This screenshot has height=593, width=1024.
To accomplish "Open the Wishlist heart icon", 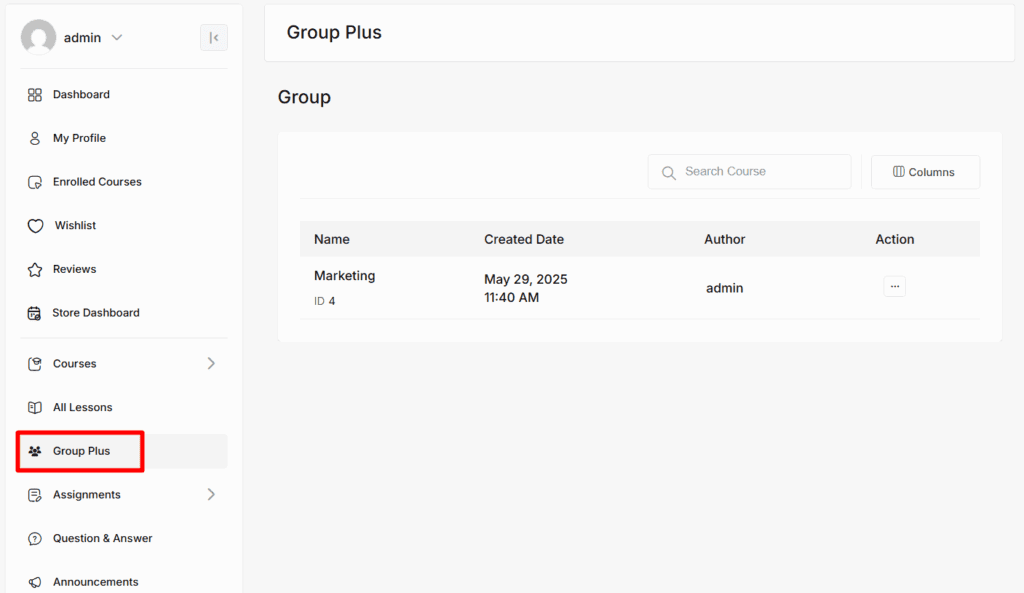I will pyautogui.click(x=34, y=225).
